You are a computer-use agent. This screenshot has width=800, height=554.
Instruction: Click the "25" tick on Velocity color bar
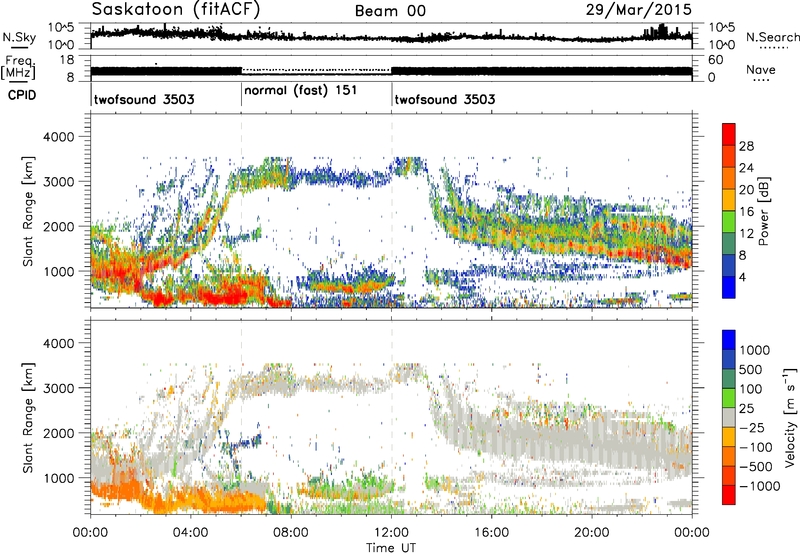(746, 409)
